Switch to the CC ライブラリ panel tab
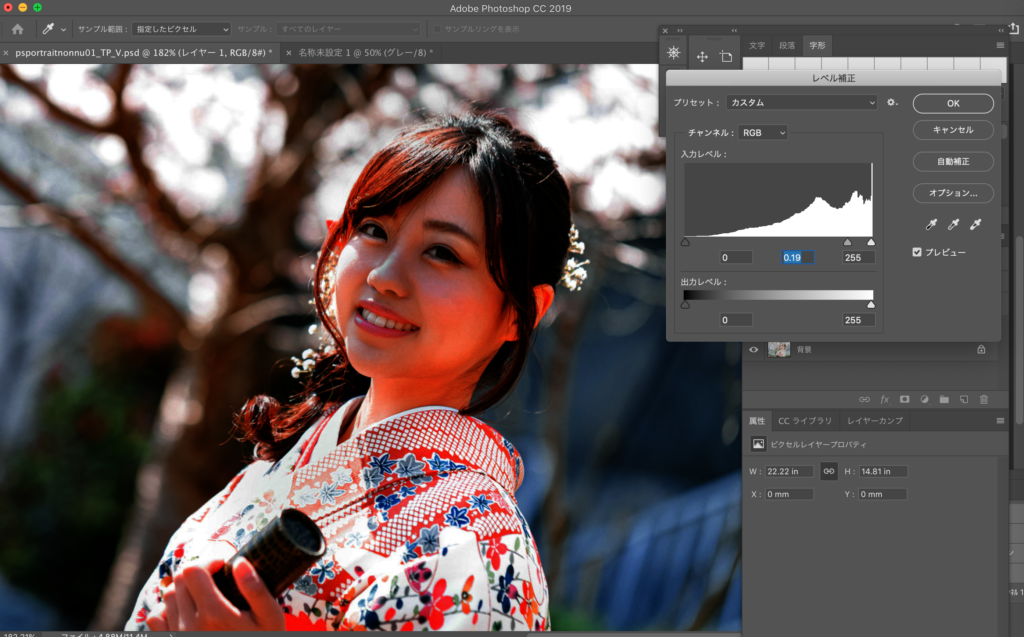1024x637 pixels. point(804,421)
